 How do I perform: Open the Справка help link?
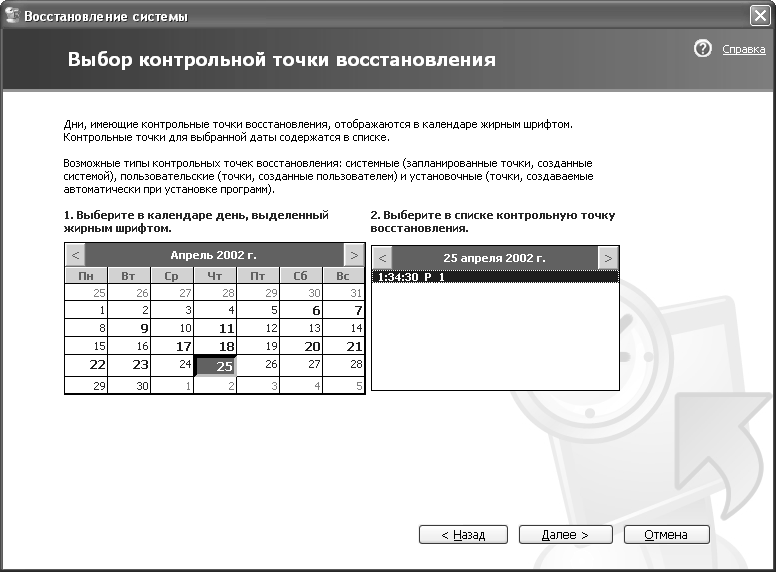(x=743, y=49)
